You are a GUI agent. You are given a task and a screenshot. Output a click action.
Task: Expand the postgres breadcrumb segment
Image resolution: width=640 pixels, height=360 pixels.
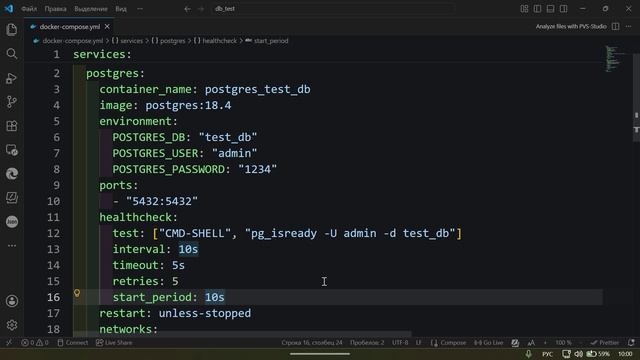(x=168, y=41)
